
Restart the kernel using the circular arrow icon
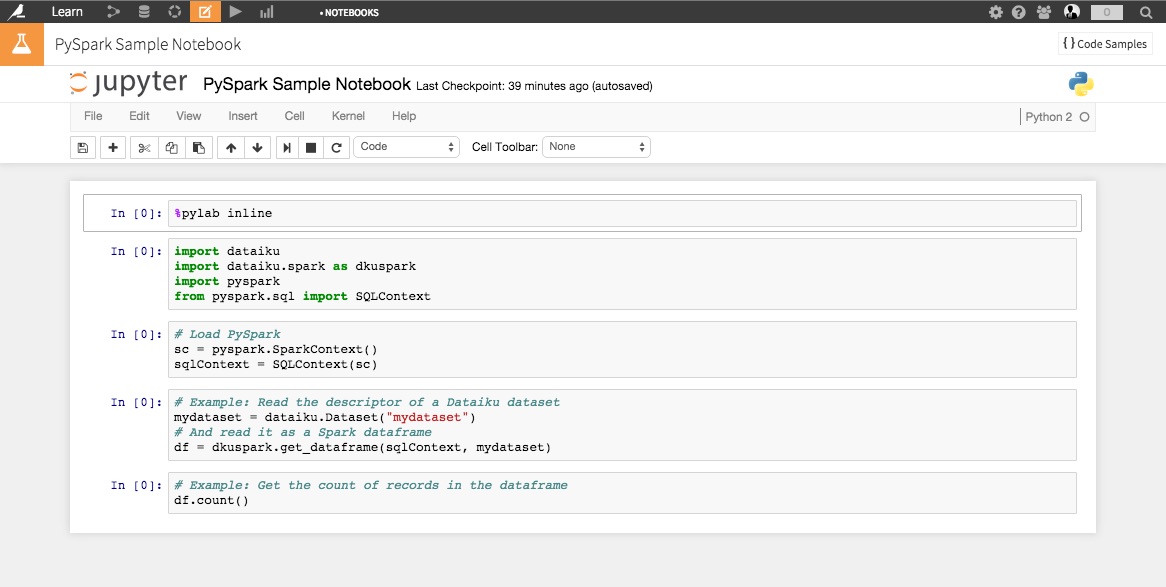tap(337, 148)
